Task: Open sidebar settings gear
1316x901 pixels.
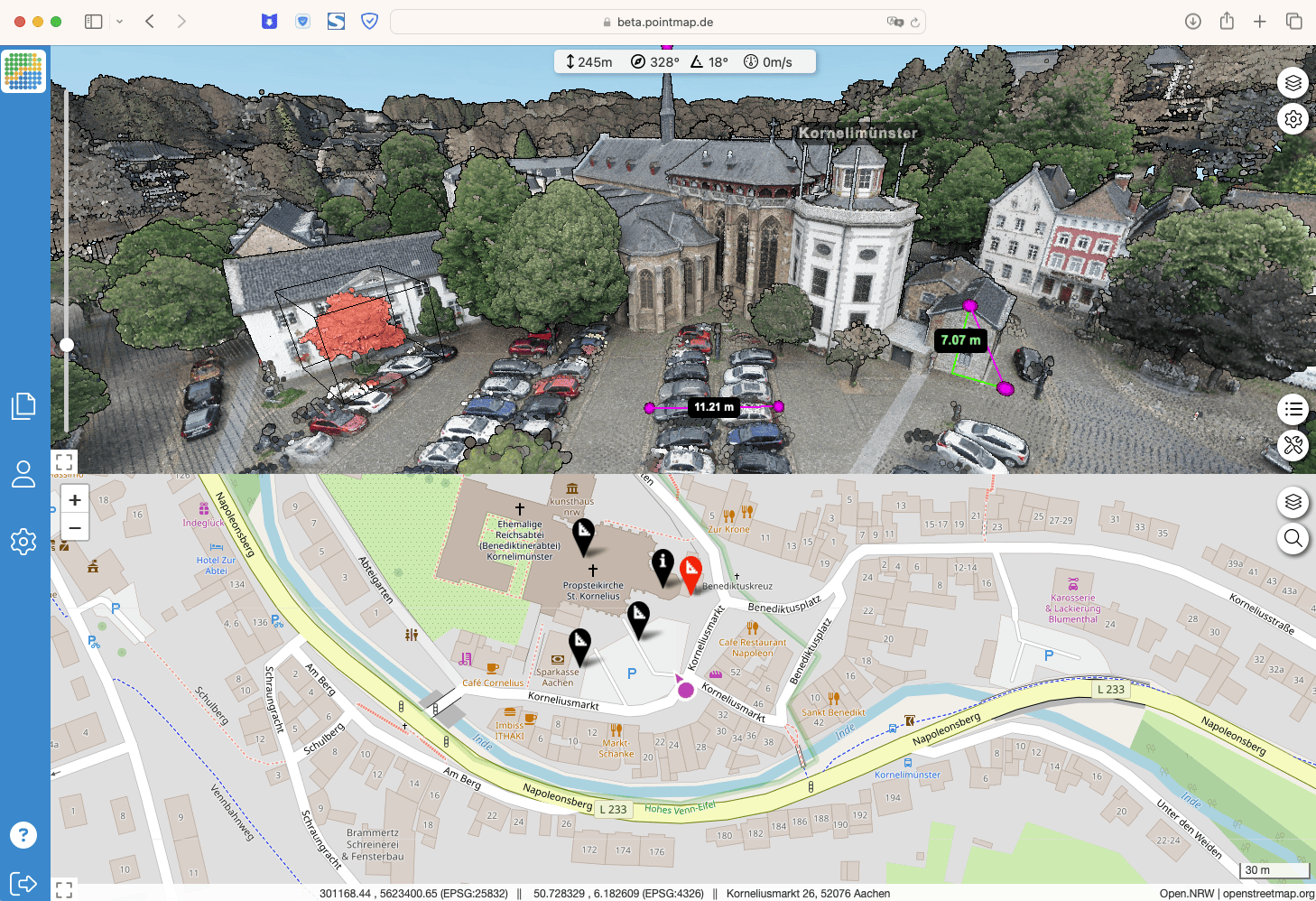Action: 23,542
